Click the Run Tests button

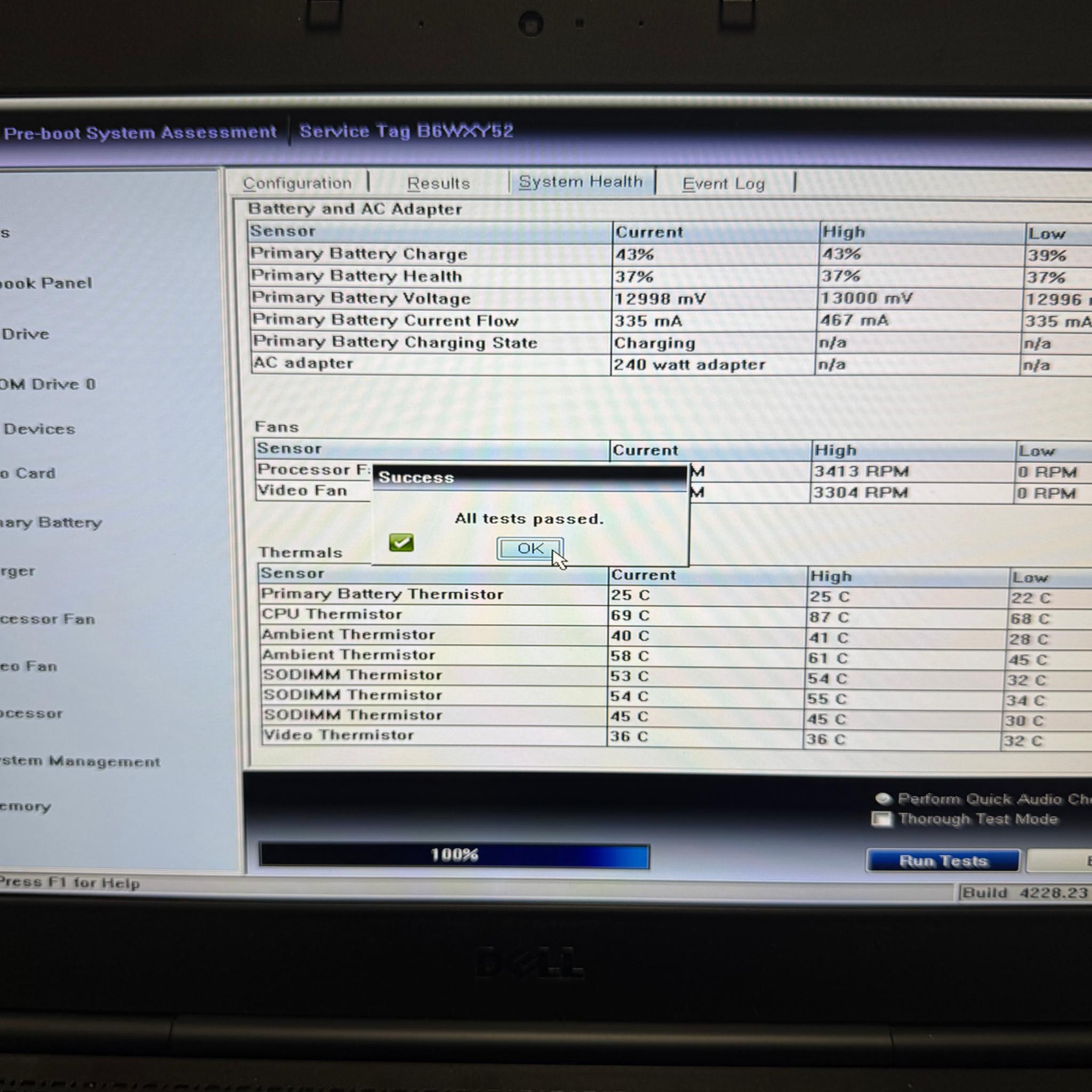pyautogui.click(x=943, y=860)
